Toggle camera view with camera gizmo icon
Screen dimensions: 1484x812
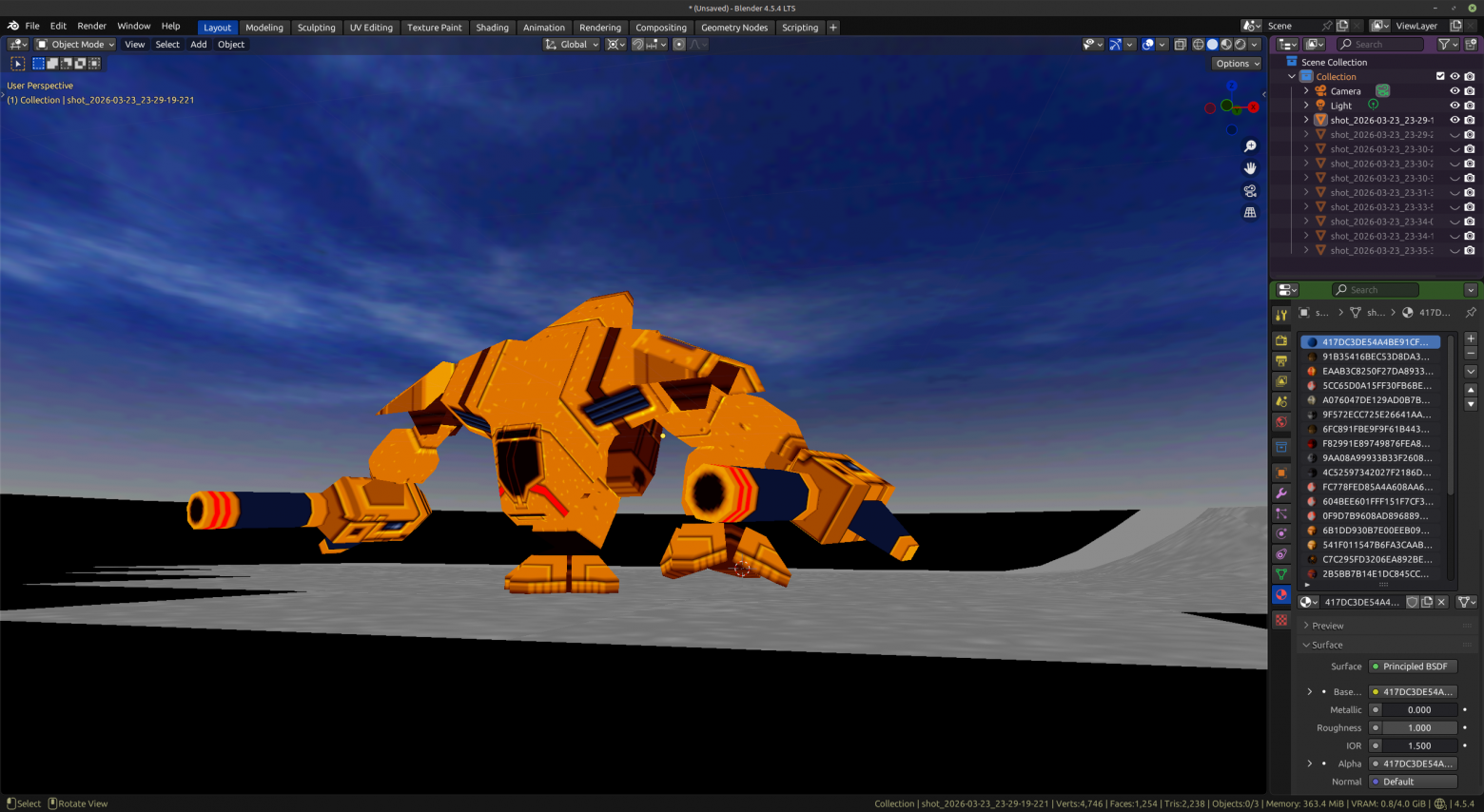click(1250, 191)
